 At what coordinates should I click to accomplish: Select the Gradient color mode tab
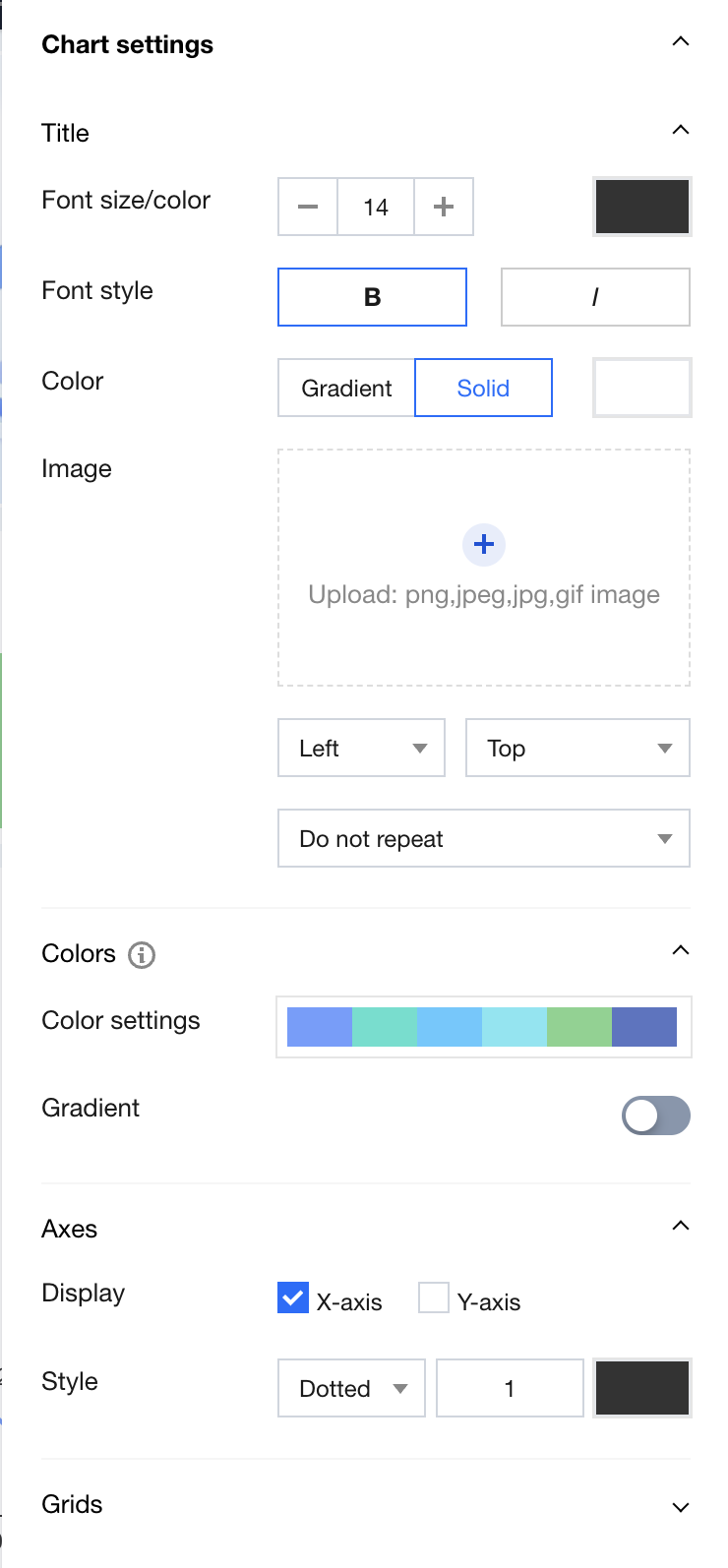(x=346, y=388)
